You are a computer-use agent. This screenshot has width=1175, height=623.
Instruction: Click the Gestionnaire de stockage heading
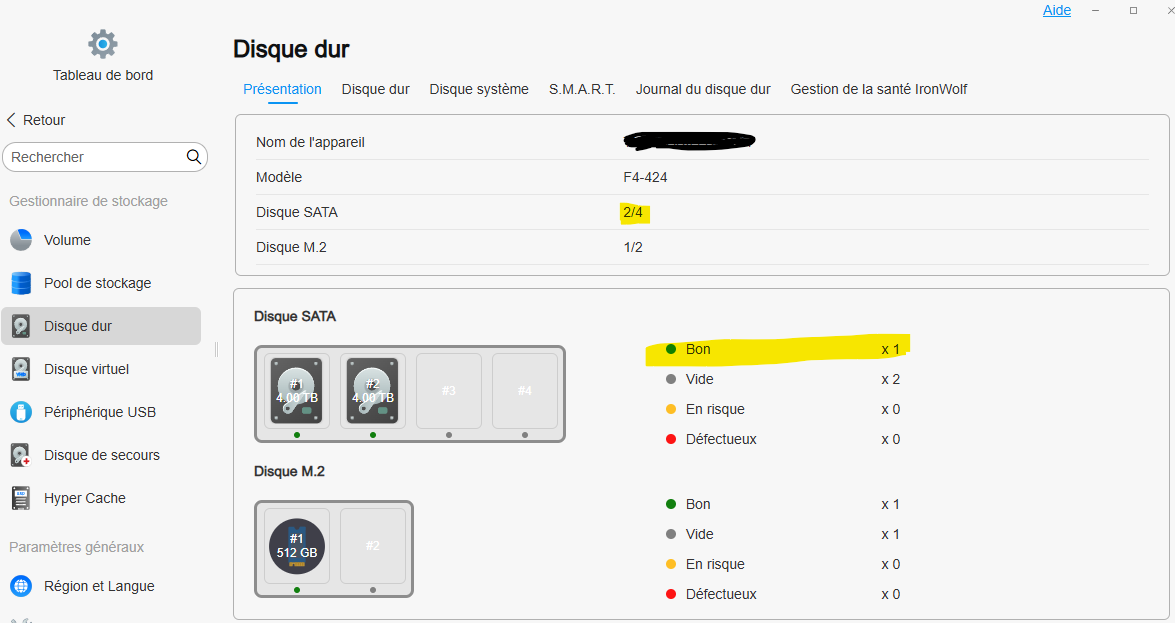pos(88,201)
